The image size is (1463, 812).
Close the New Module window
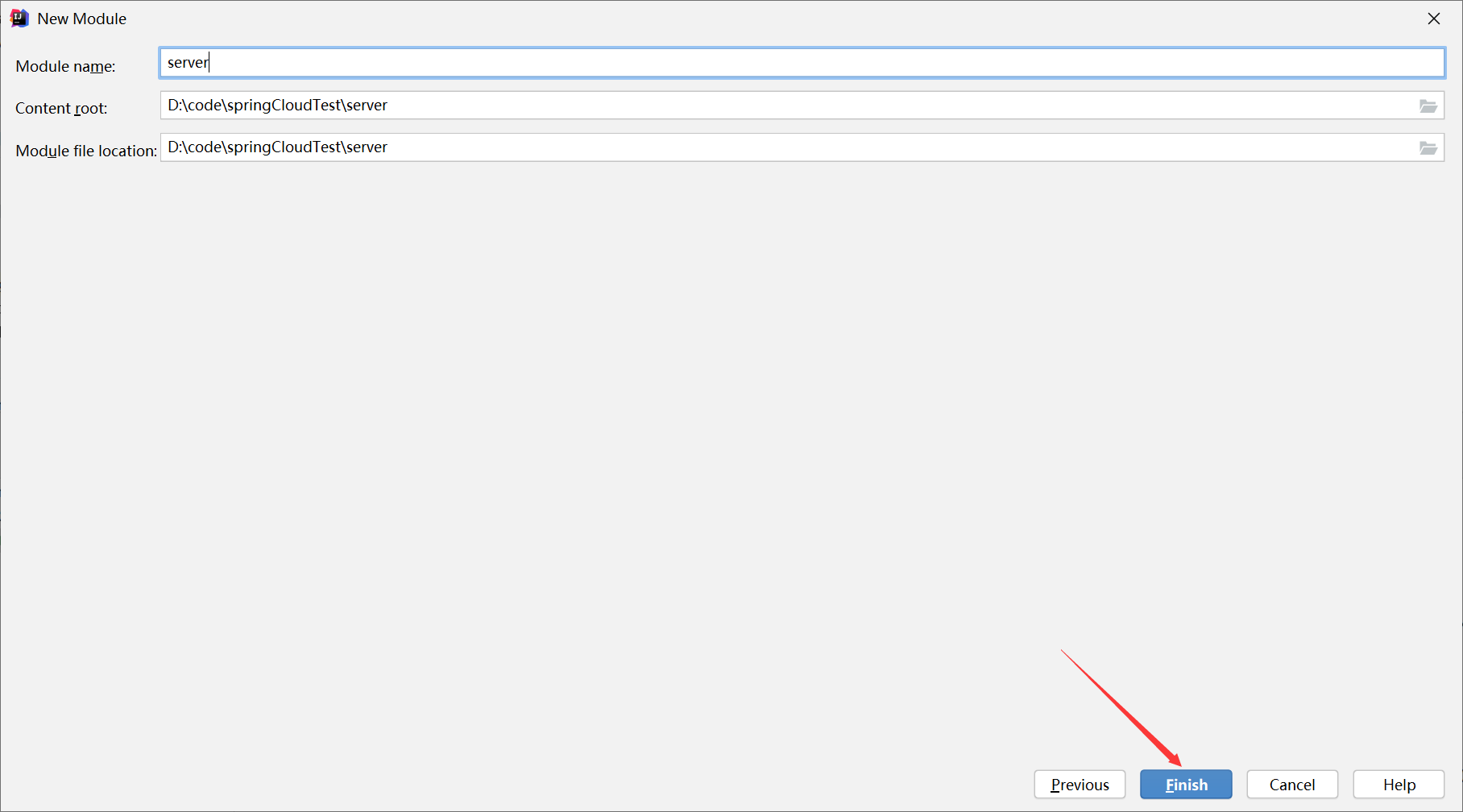[x=1434, y=19]
